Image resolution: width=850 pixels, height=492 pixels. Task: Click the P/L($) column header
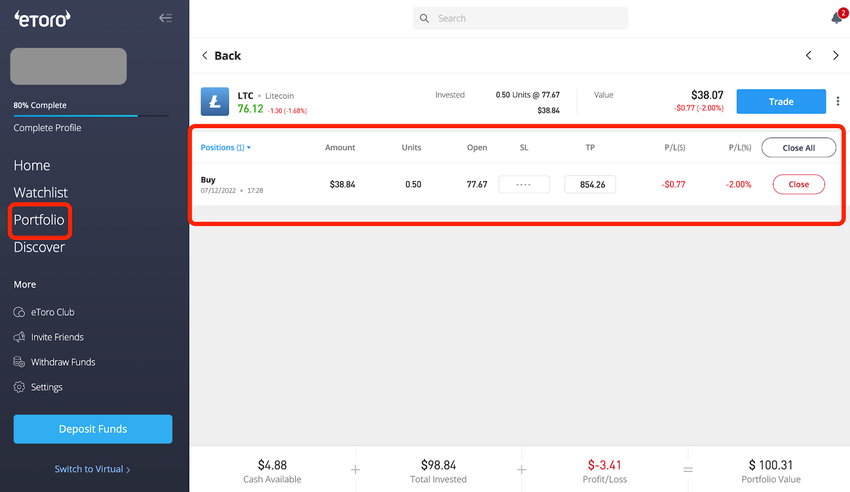[675, 147]
